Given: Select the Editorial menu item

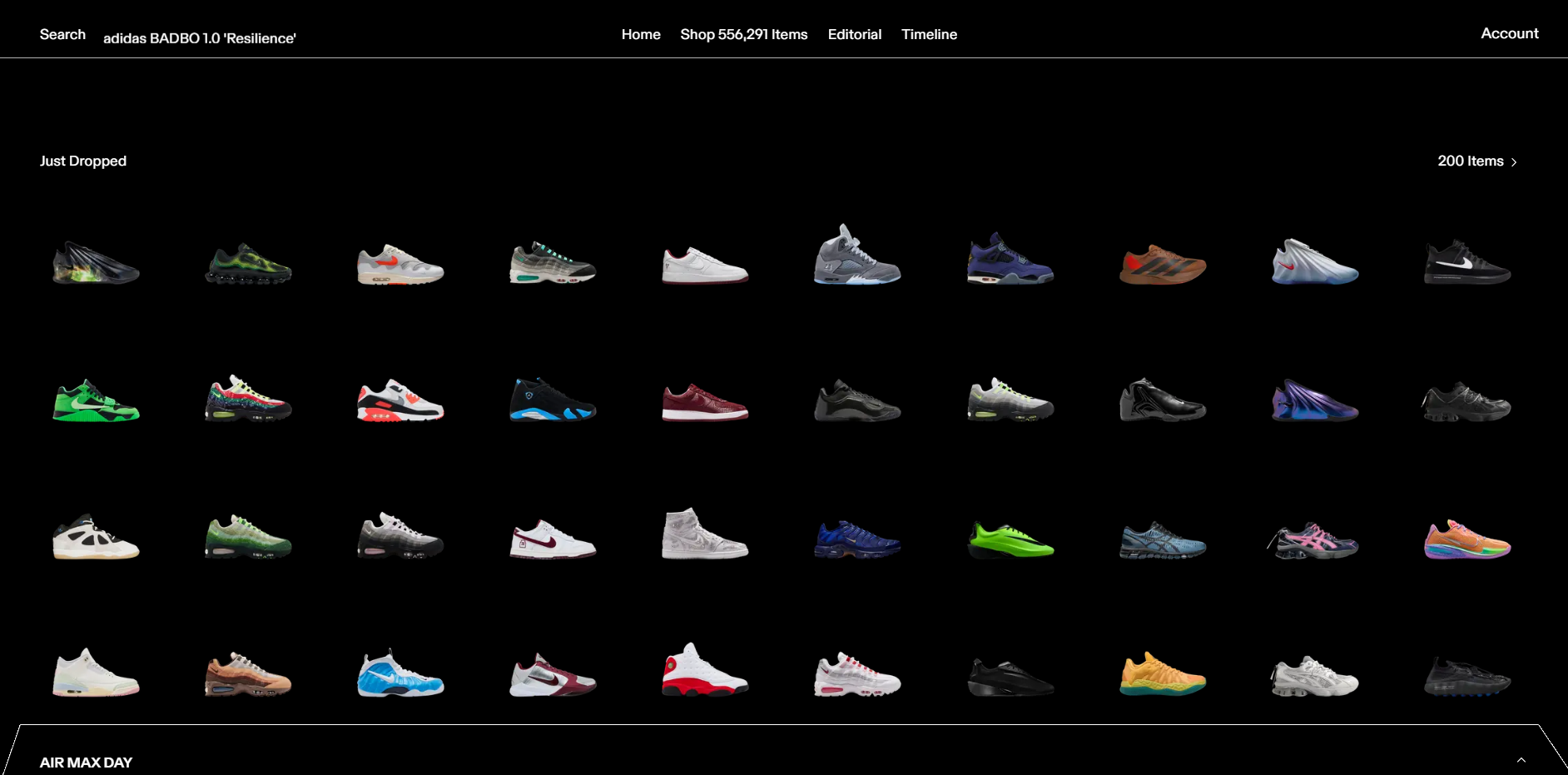Looking at the screenshot, I should point(854,34).
